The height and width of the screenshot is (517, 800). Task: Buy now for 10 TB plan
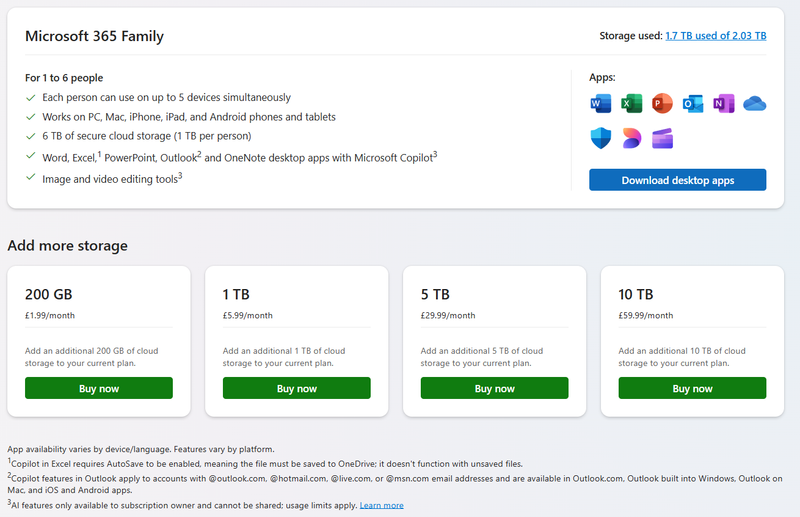692,388
